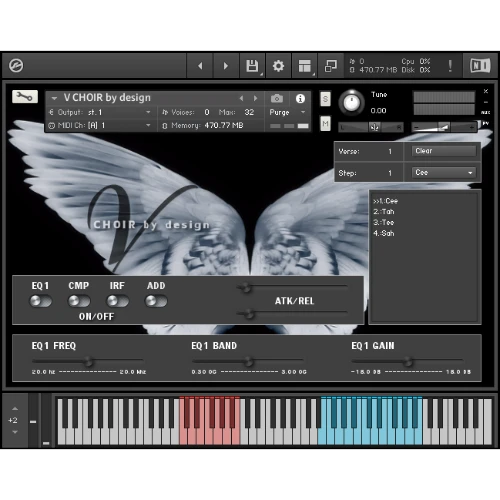Select syllable 3:Tee in the list

point(384,222)
